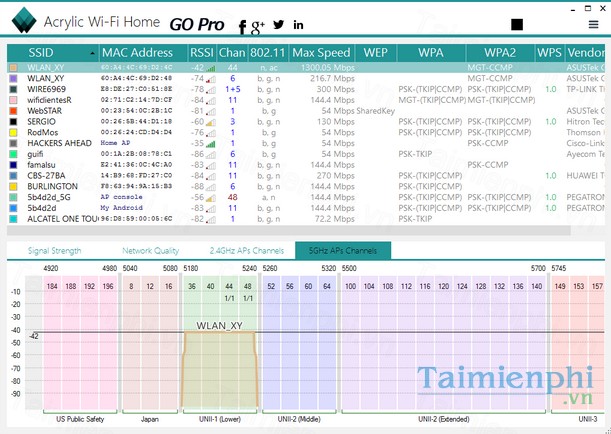Click the US Public Safety band label
Viewport: 611px width, 434px height.
point(80,420)
